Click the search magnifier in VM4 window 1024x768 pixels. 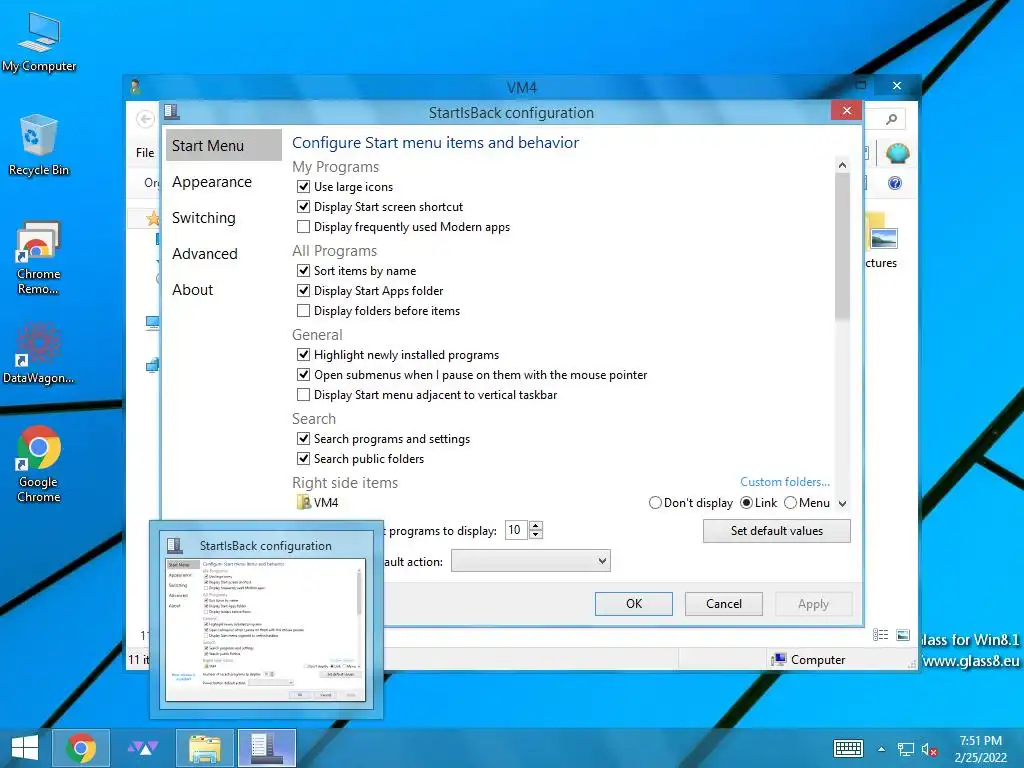click(x=891, y=119)
